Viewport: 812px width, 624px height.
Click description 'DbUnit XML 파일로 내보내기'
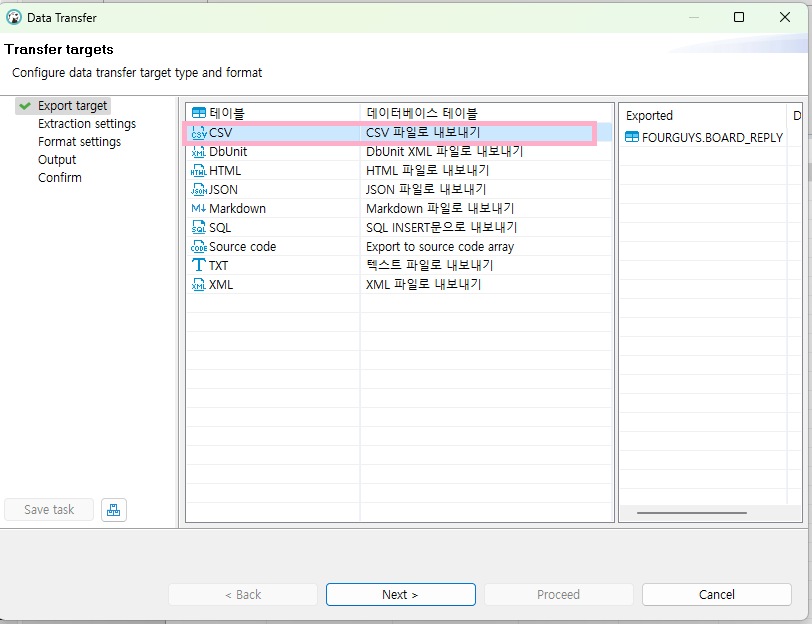pos(444,152)
